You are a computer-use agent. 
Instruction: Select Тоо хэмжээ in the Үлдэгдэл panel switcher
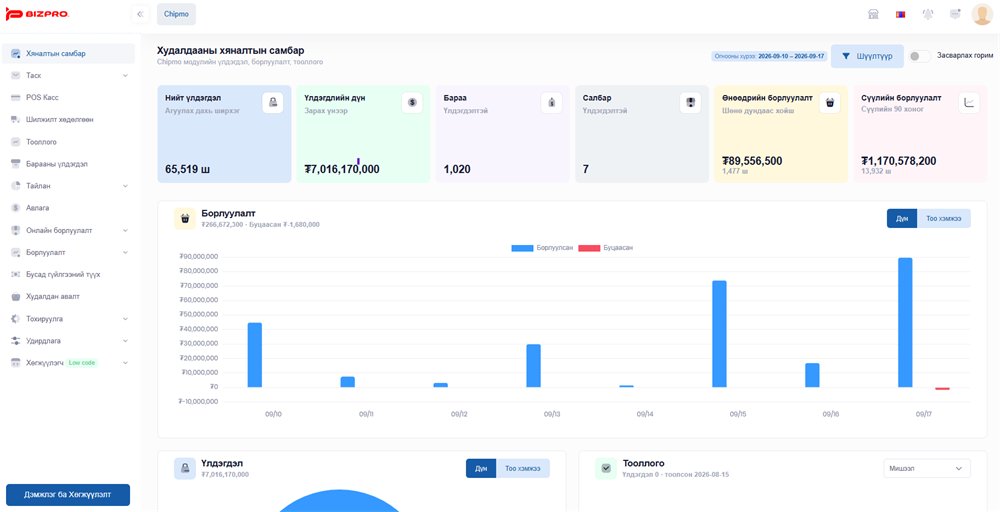click(523, 468)
